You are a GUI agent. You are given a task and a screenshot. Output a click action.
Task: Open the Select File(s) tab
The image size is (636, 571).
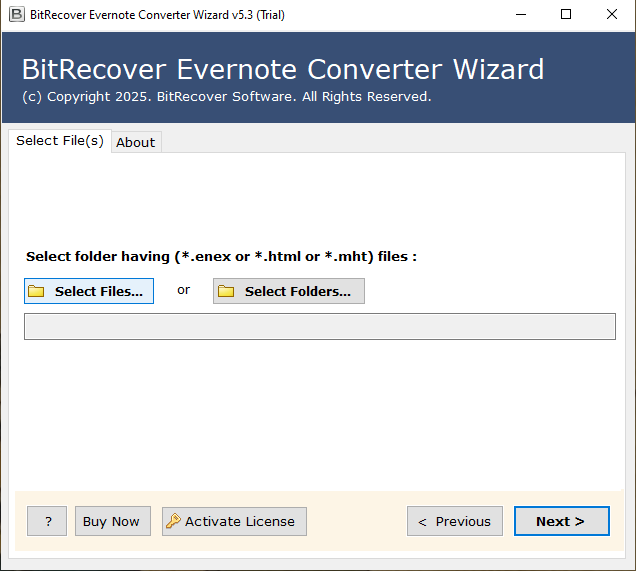[60, 141]
